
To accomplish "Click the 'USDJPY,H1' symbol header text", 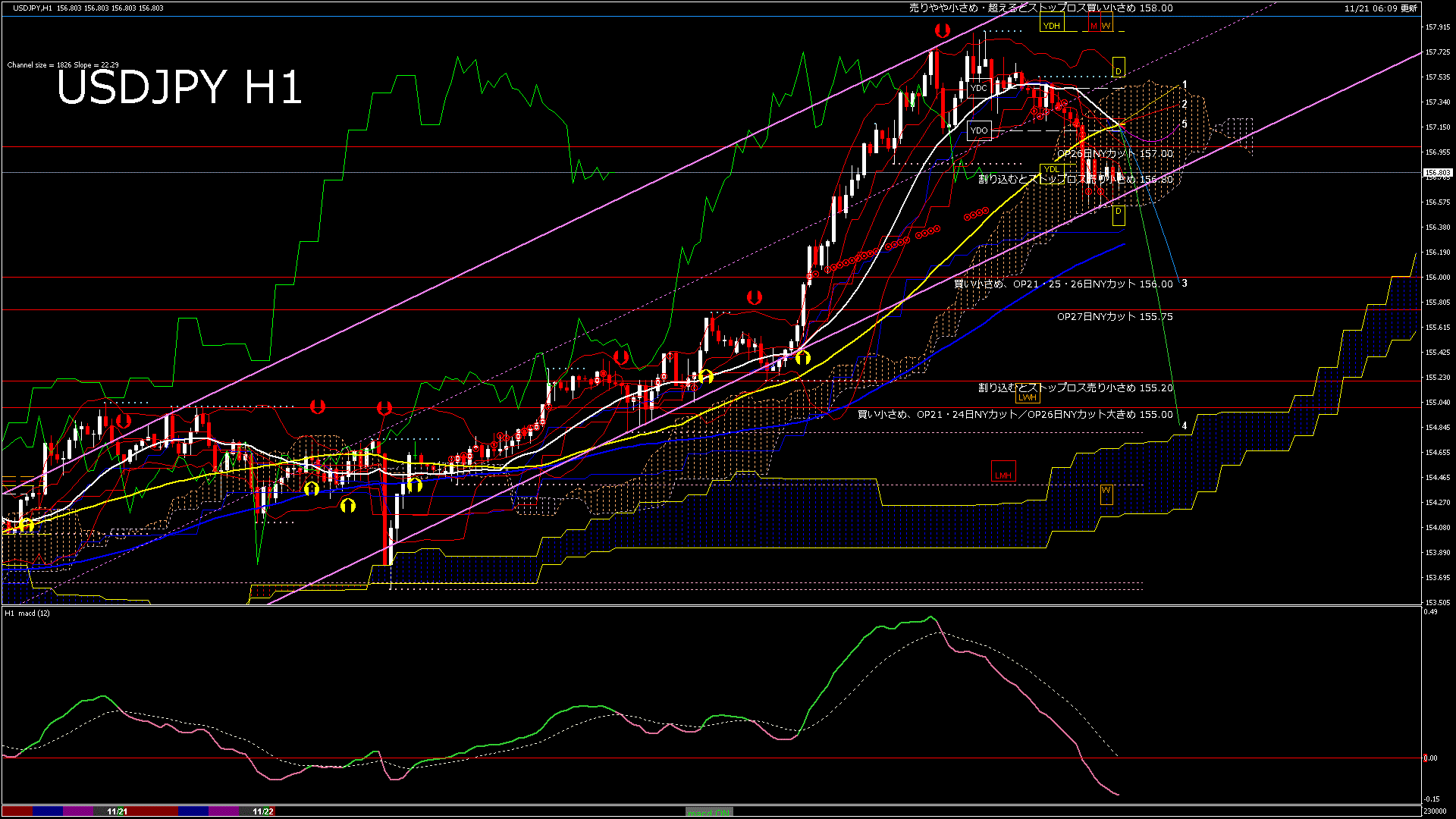I will (32, 8).
